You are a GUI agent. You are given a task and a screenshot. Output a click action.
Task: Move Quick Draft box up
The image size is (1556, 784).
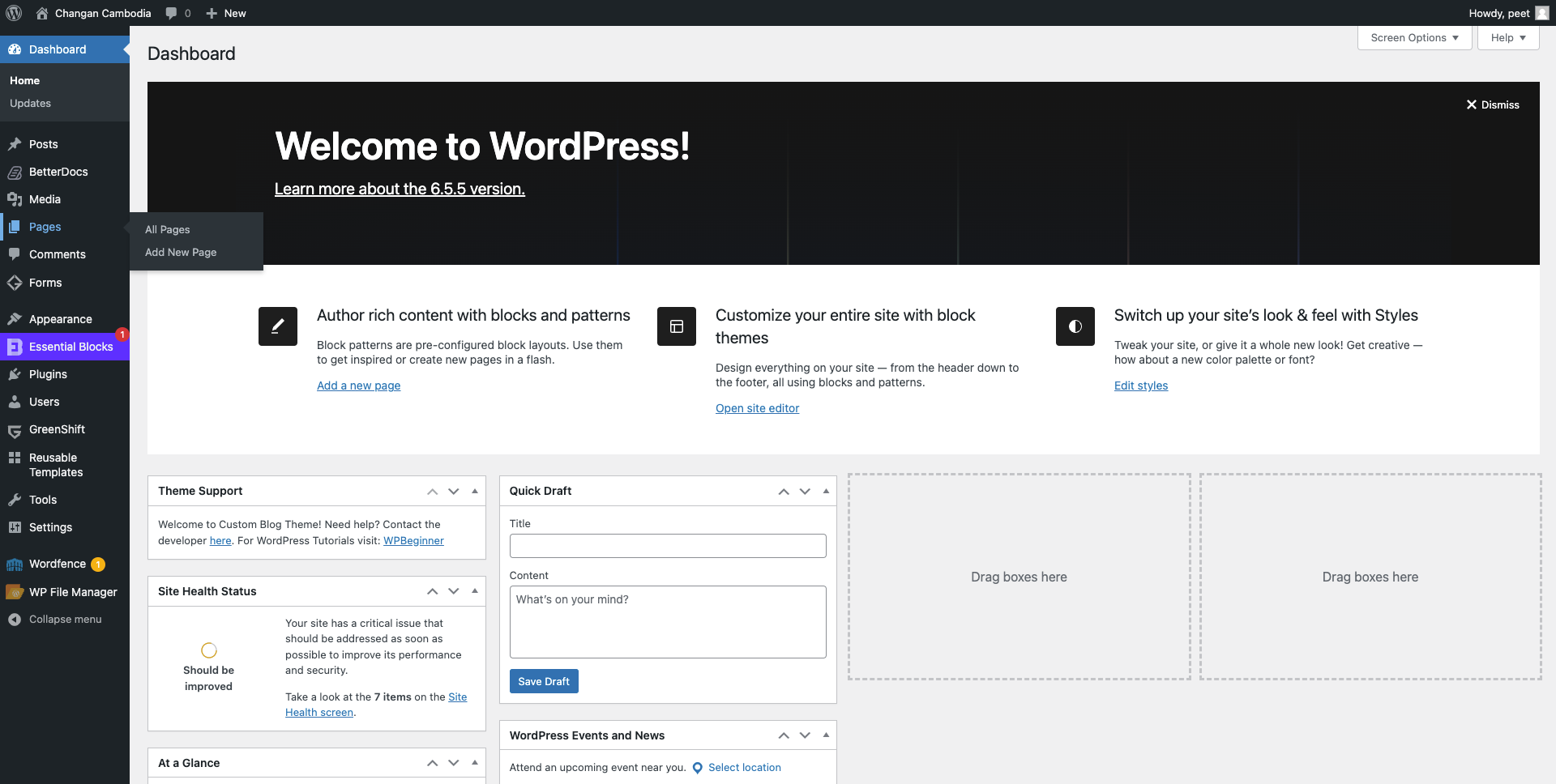[784, 492]
